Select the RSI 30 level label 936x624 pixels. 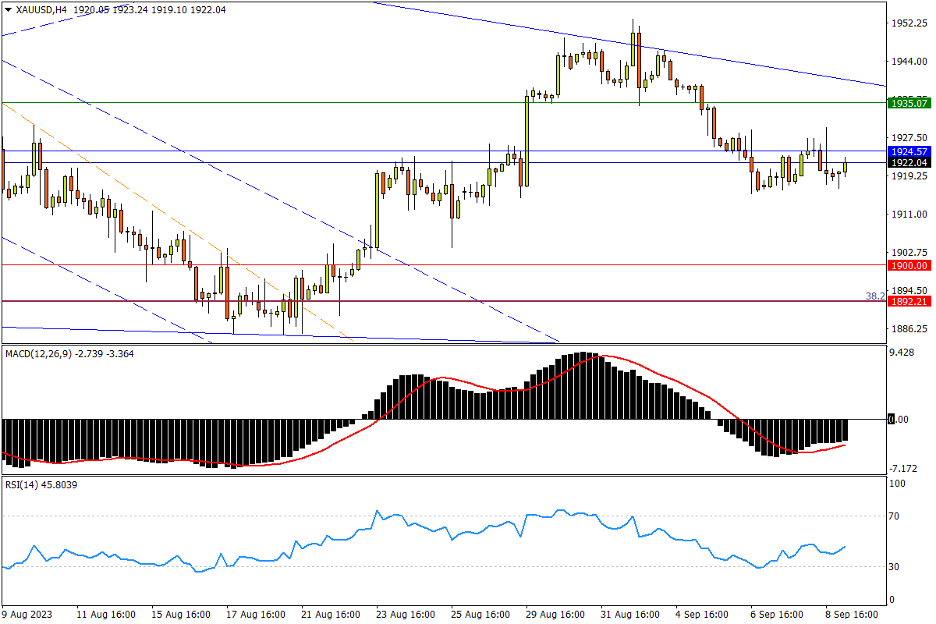click(896, 567)
